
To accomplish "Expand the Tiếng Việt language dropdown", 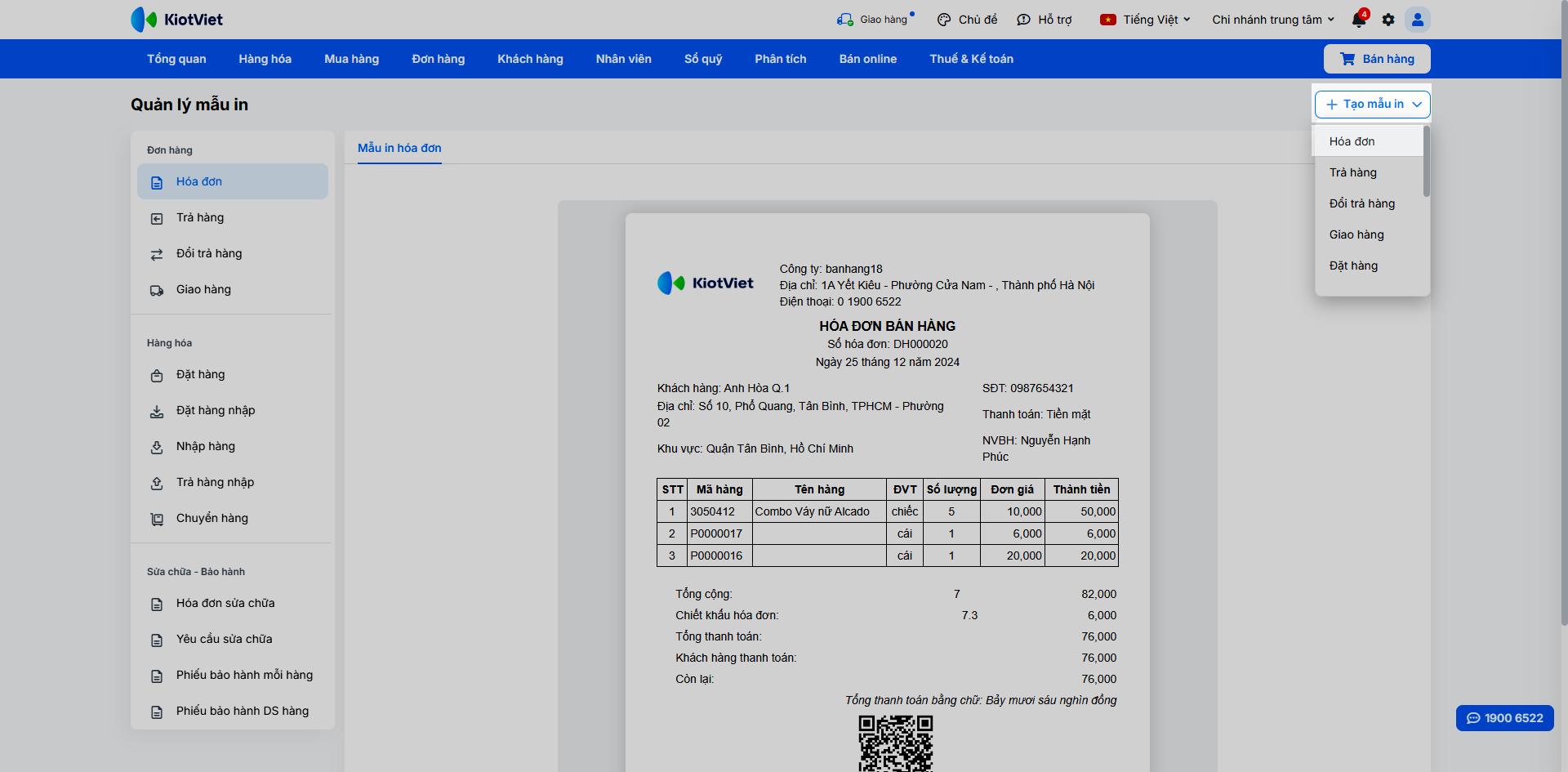I will (x=1146, y=20).
